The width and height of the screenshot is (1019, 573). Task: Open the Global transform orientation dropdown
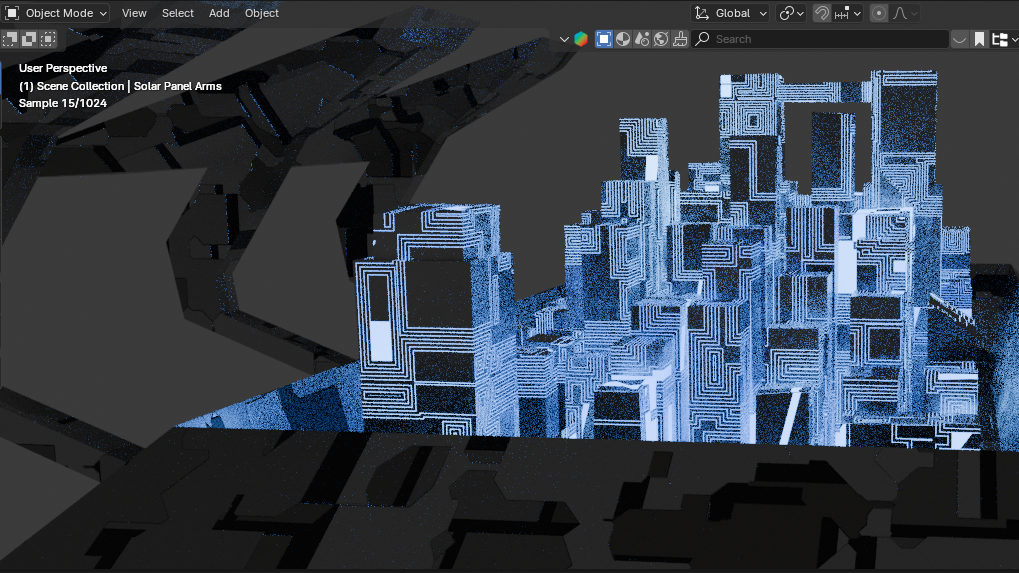click(x=732, y=13)
